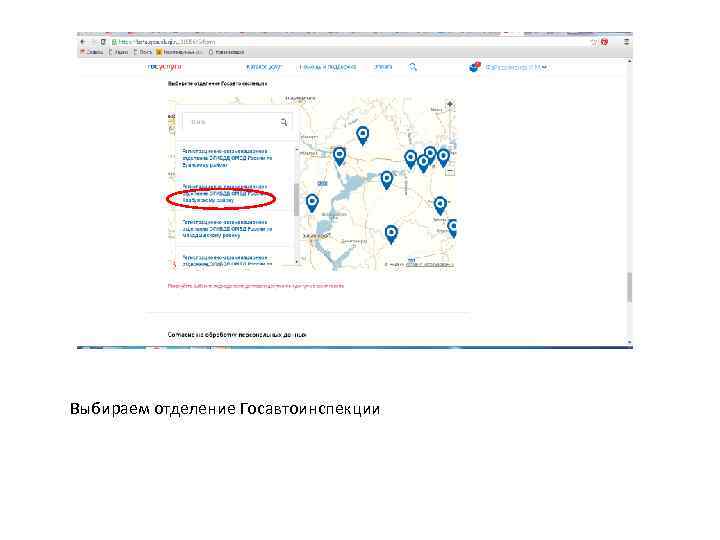
Task: Click the red extension icon near address bar
Action: (604, 42)
